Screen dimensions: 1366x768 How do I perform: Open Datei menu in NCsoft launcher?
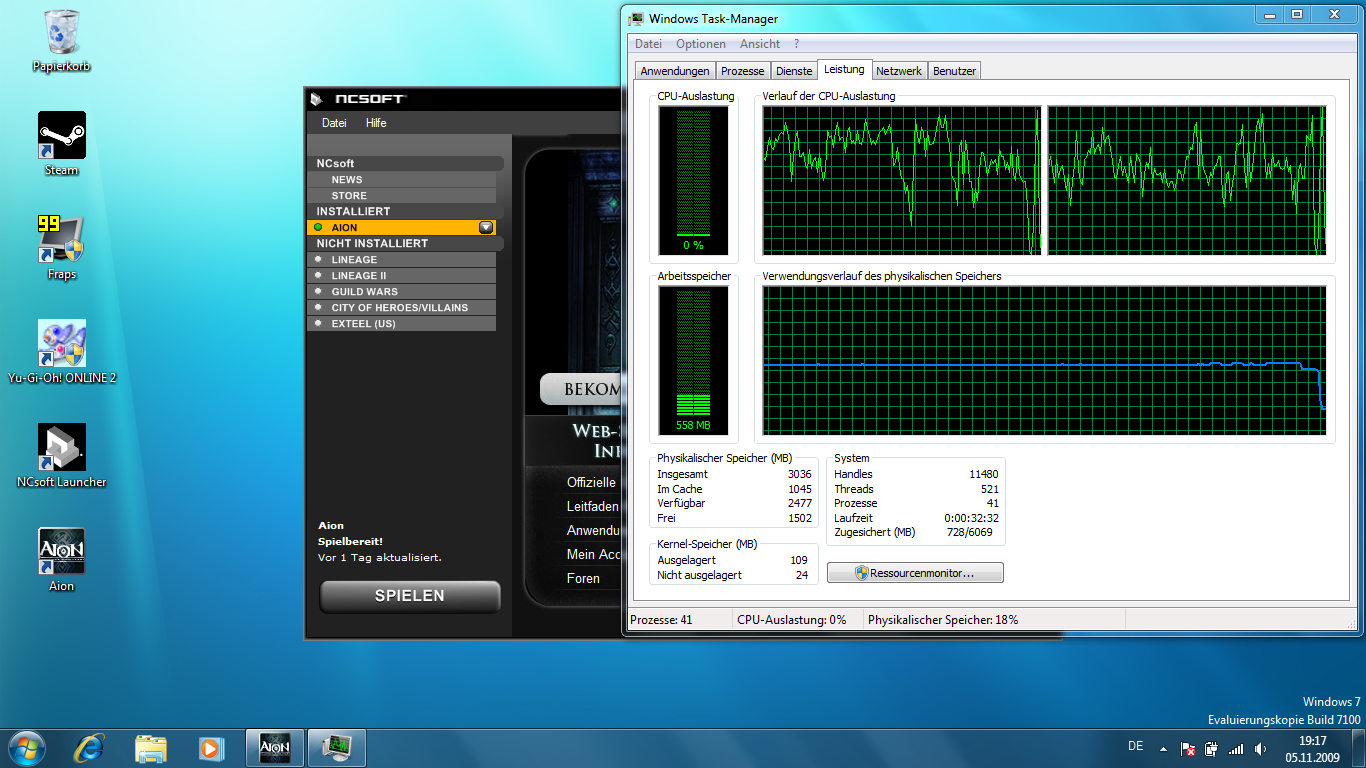click(x=334, y=123)
